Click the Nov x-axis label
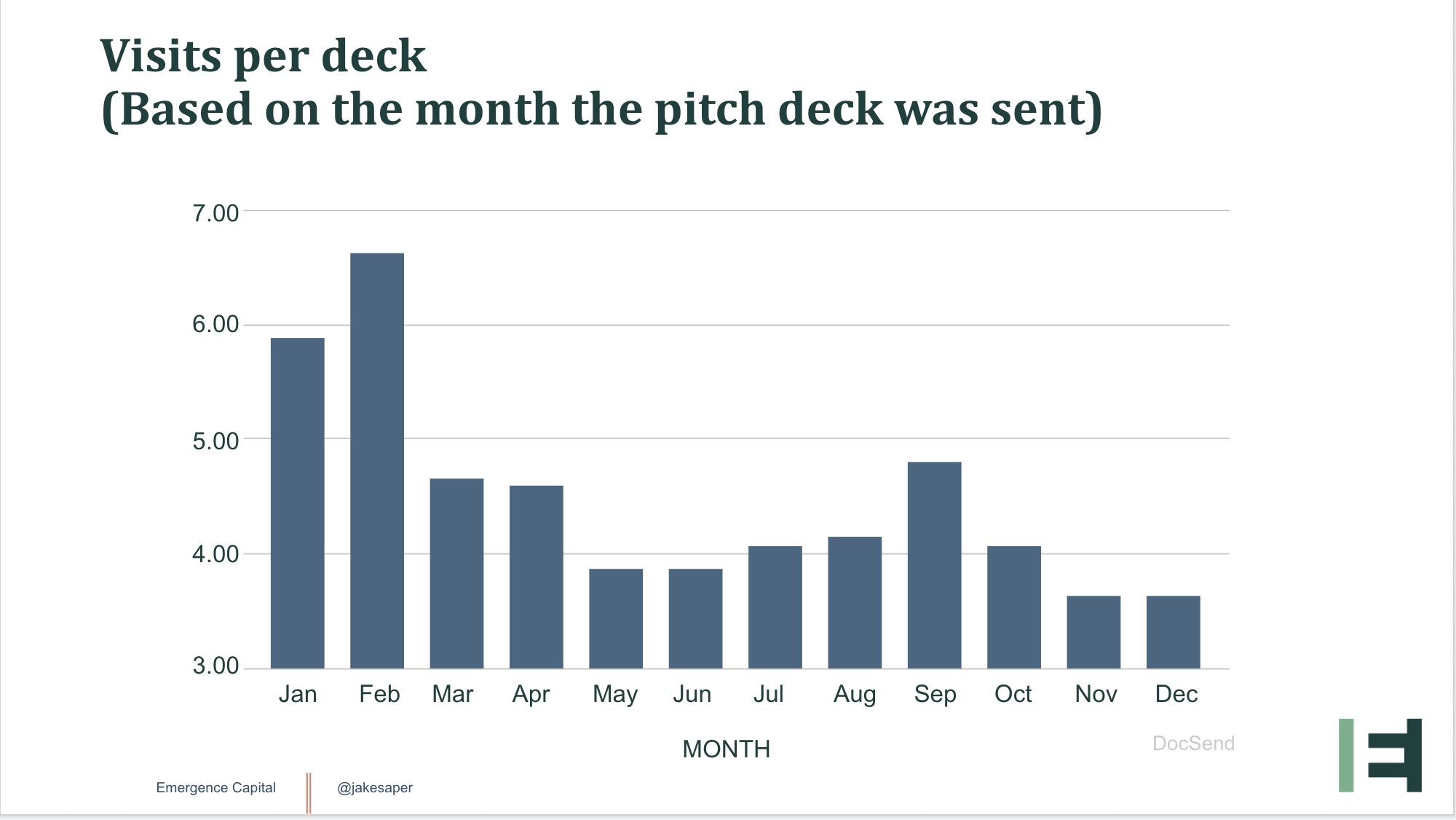Screen dimensions: 1456x820 pyautogui.click(x=1096, y=694)
